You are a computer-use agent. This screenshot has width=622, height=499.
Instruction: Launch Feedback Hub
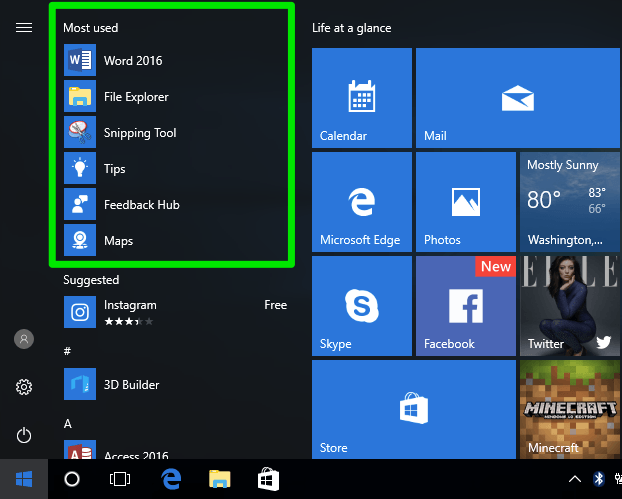click(141, 205)
